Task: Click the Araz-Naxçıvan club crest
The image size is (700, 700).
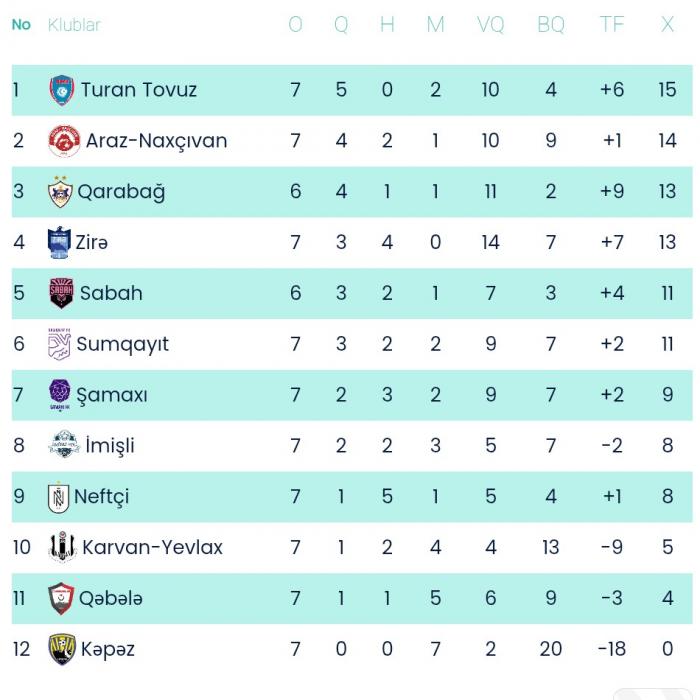Action: [x=64, y=141]
